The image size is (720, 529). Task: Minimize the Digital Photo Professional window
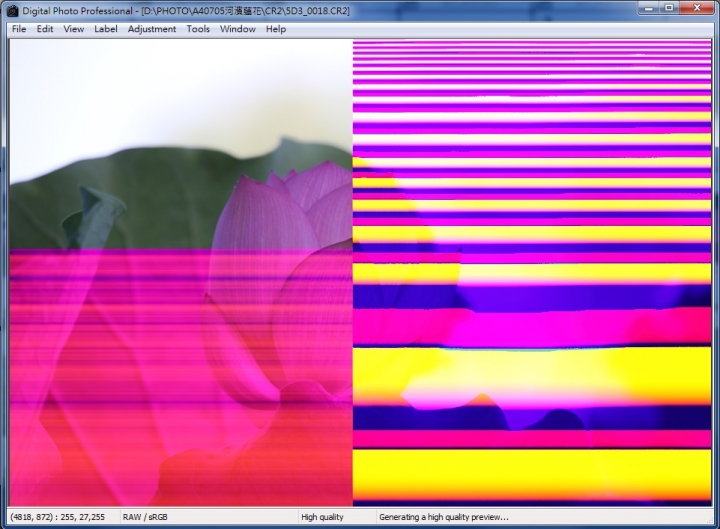(x=648, y=8)
